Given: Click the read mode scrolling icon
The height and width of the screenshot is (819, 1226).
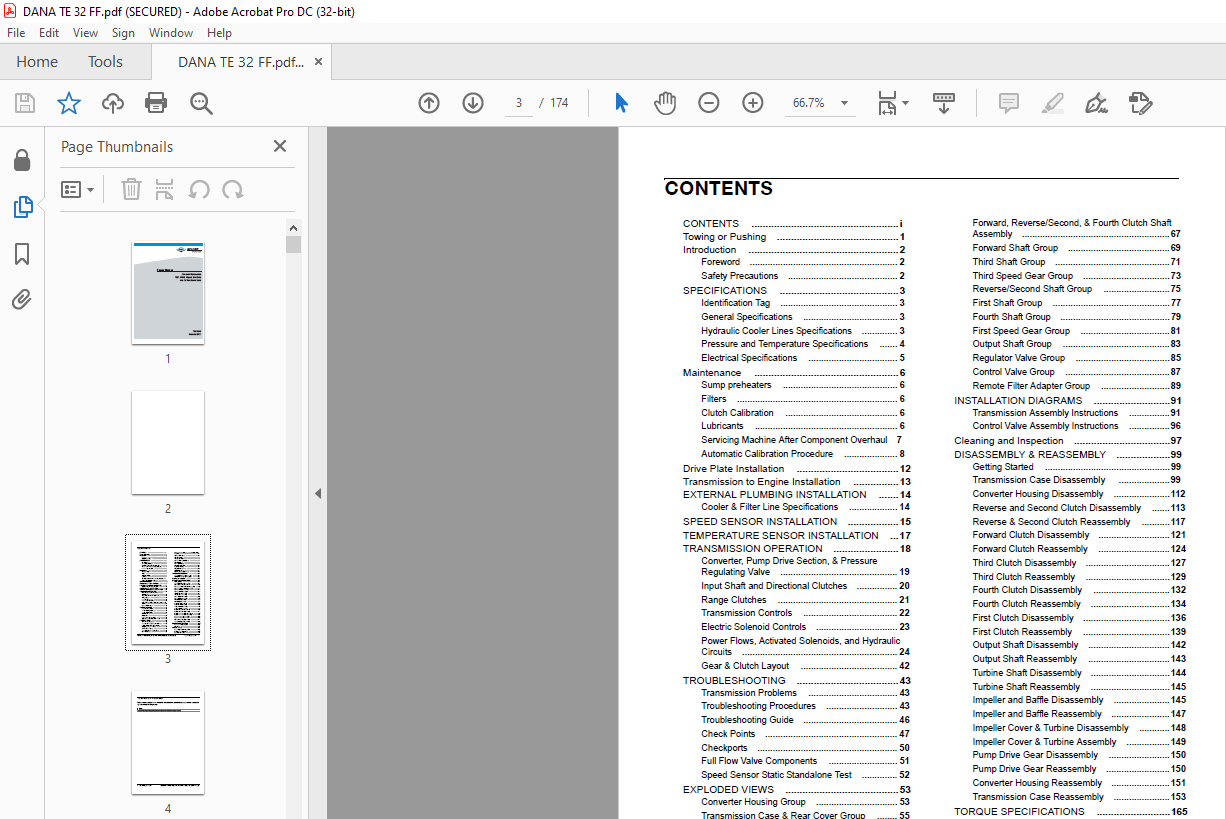Looking at the screenshot, I should 944,103.
